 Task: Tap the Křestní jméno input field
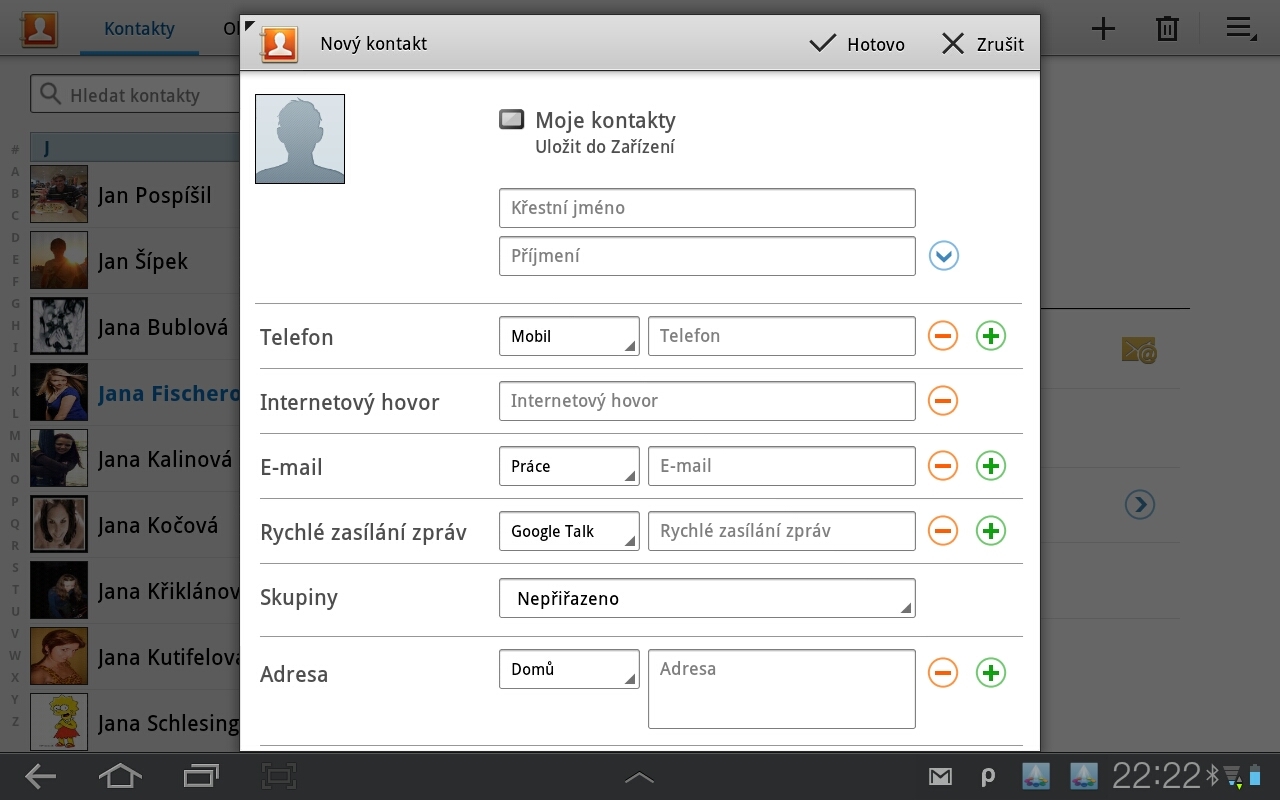pos(706,208)
